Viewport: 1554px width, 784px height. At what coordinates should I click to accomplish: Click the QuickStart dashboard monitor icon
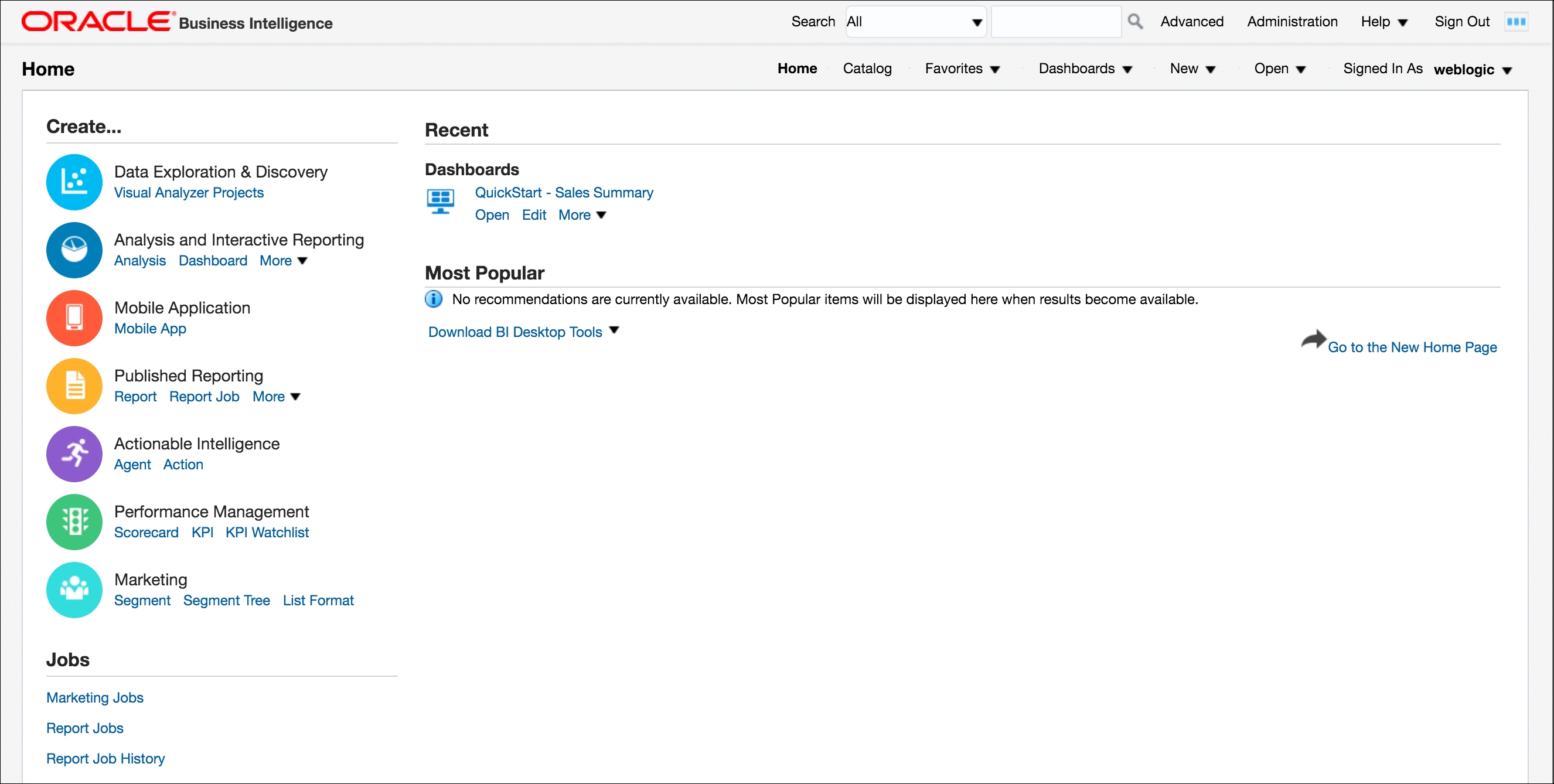click(x=441, y=202)
